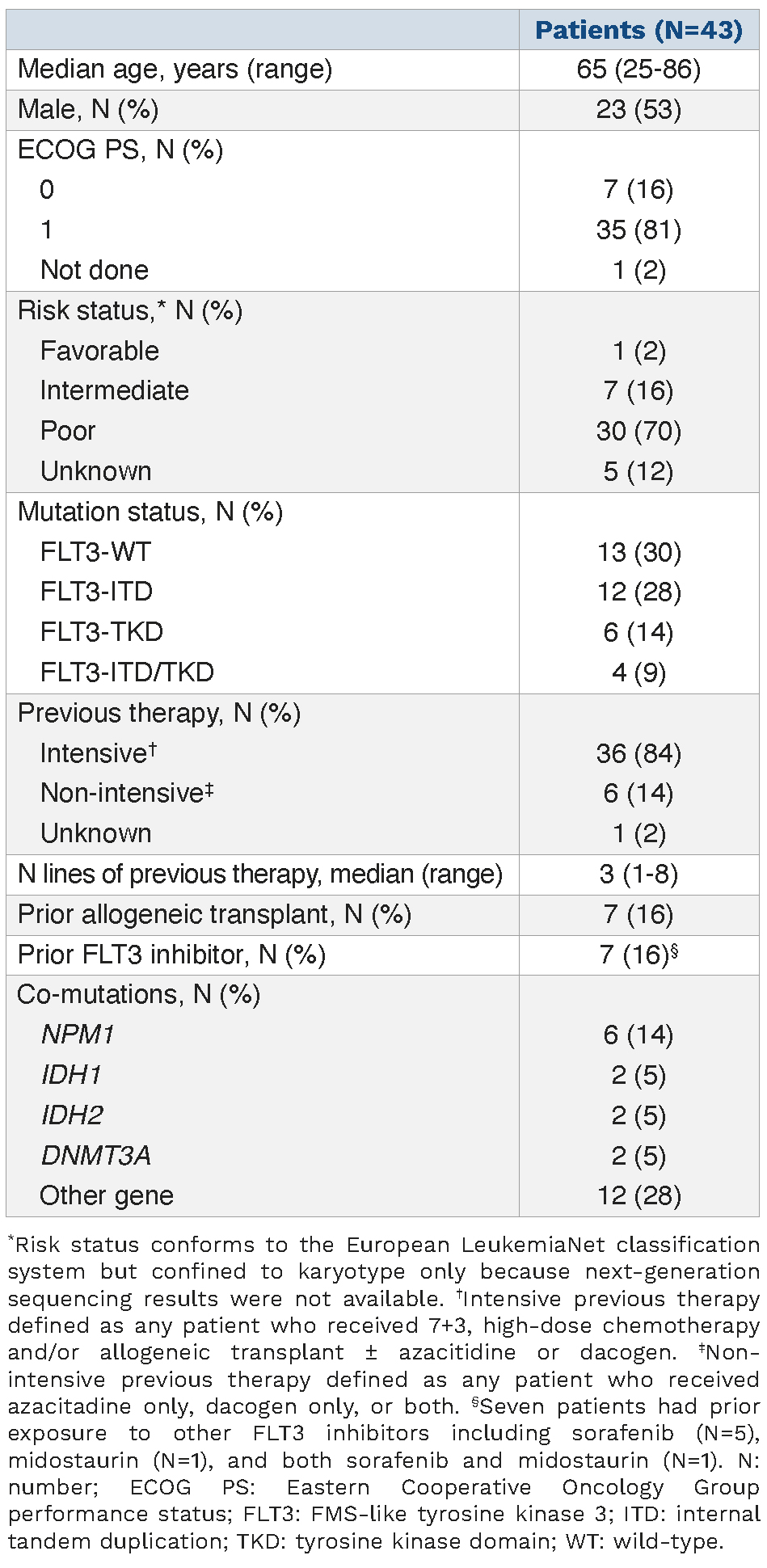Select the "Risk status" section heading

(130, 310)
